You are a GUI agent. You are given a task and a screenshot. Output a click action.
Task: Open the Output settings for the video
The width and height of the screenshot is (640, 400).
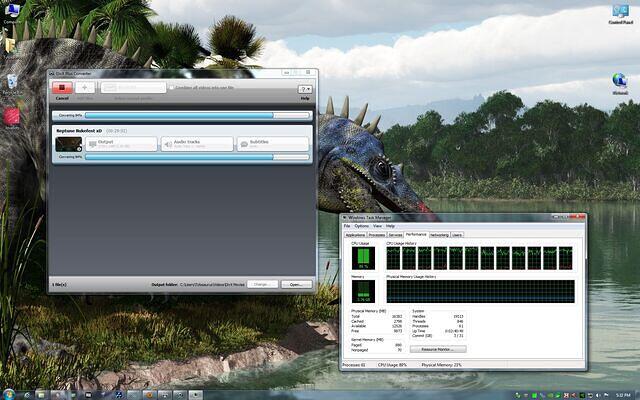120,144
